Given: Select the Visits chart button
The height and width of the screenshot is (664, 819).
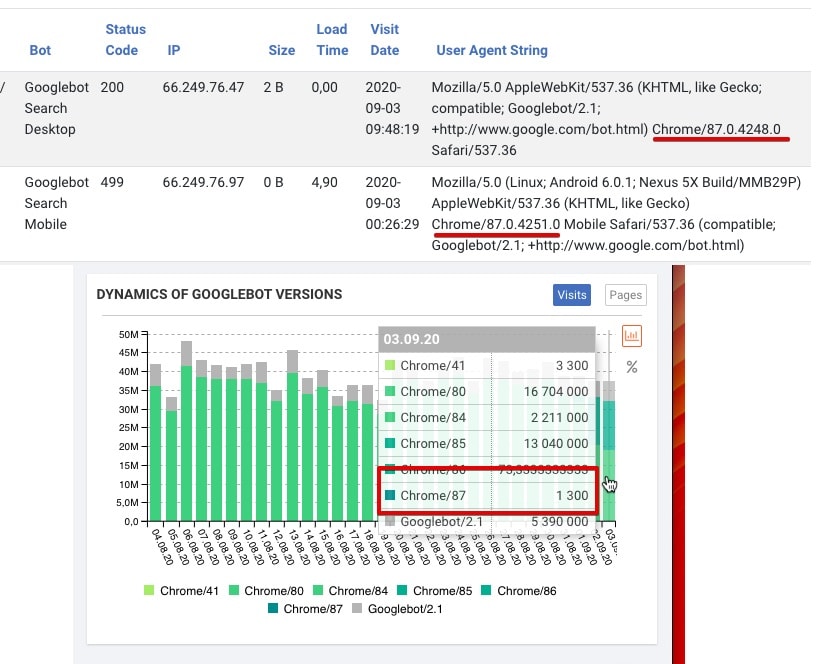Looking at the screenshot, I should pos(572,295).
